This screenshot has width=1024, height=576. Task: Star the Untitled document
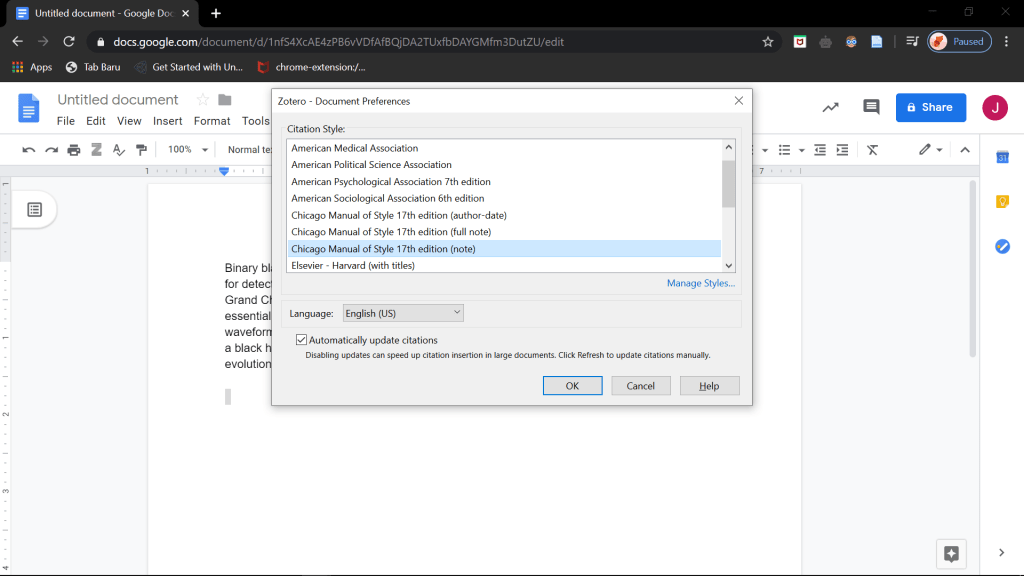(202, 100)
